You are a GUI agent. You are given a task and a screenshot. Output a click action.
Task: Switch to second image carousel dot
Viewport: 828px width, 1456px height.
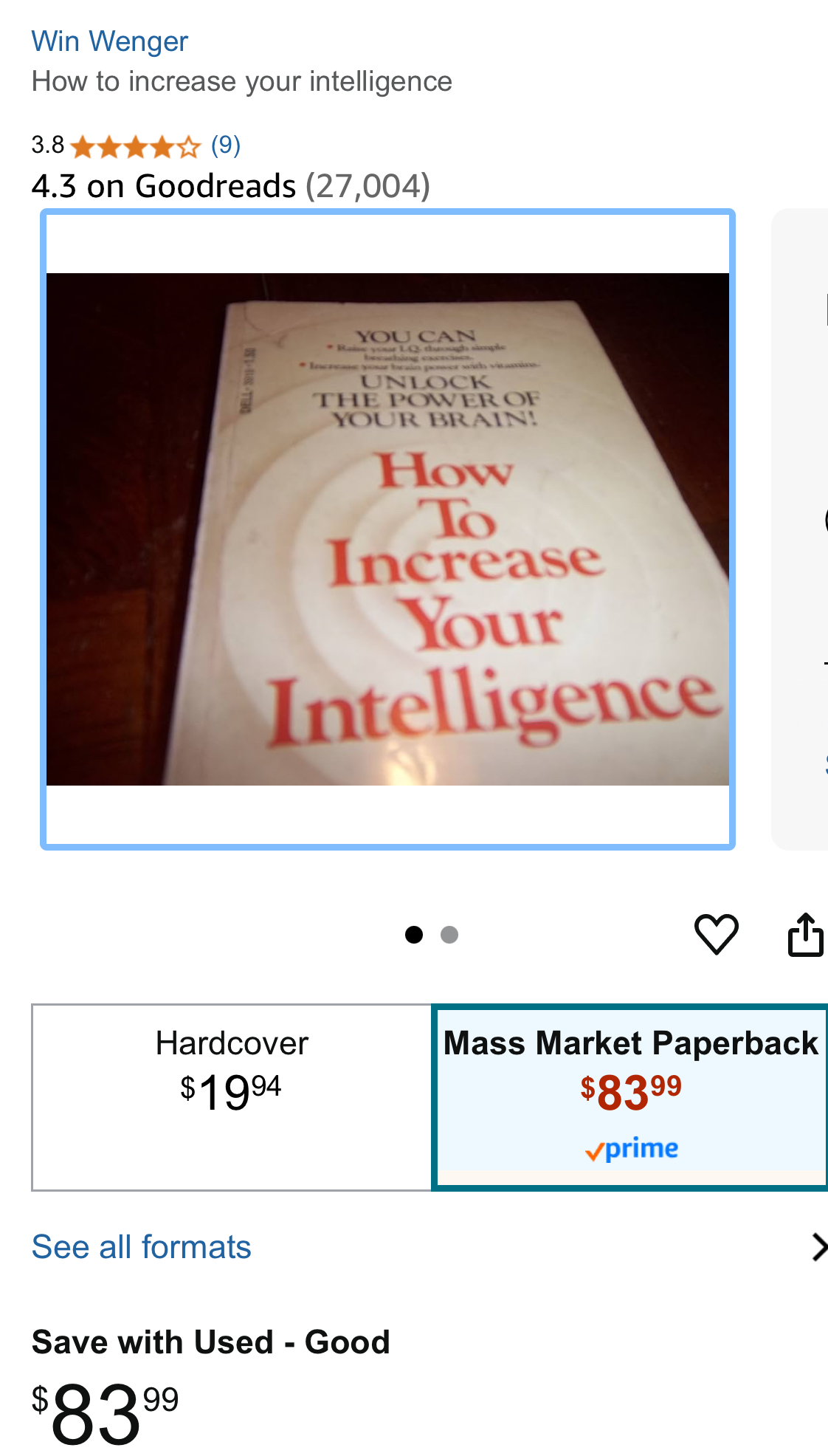tap(449, 935)
